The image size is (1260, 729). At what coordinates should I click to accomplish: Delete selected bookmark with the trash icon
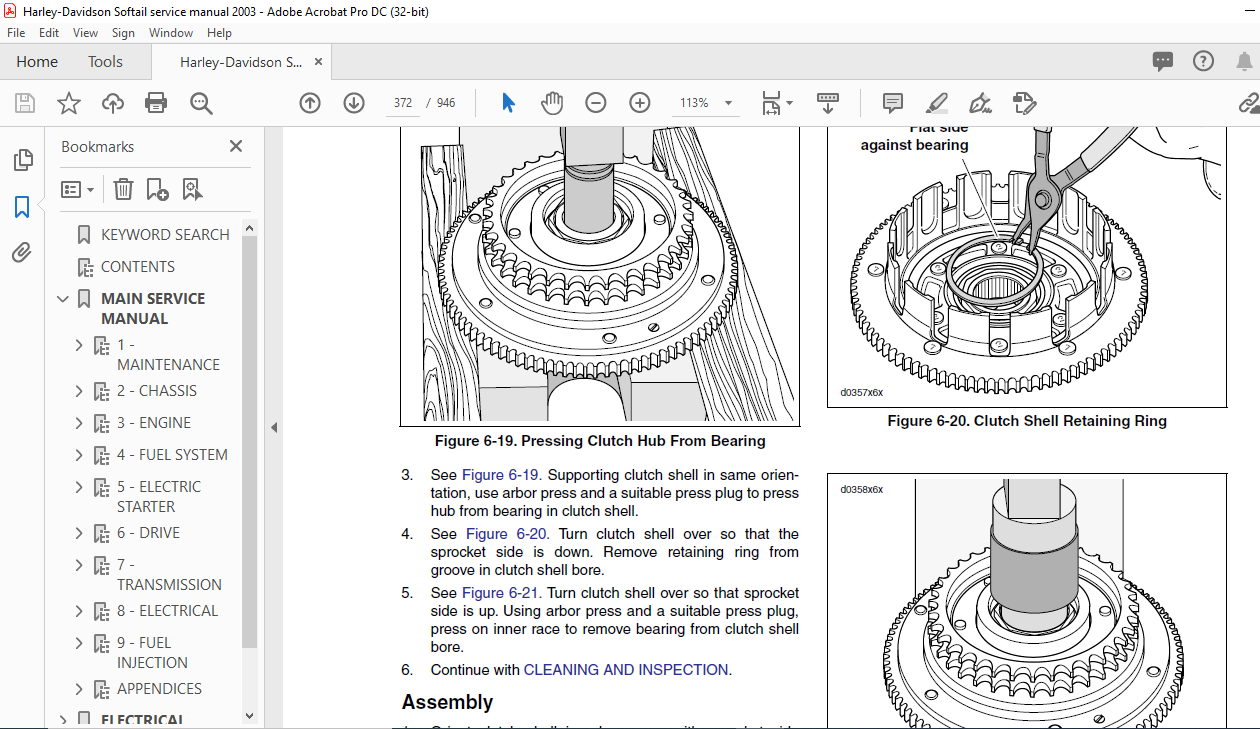[123, 189]
